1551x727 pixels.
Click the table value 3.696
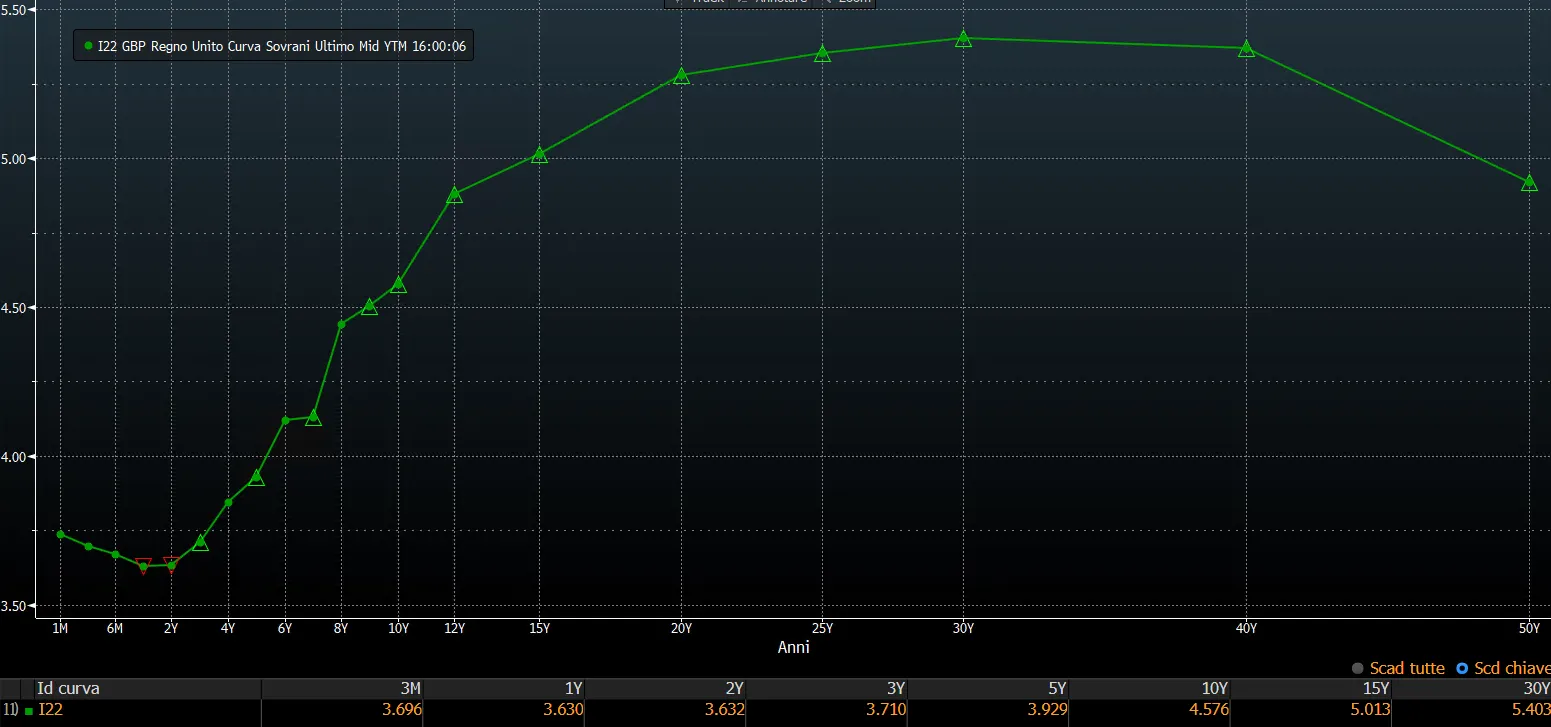402,710
